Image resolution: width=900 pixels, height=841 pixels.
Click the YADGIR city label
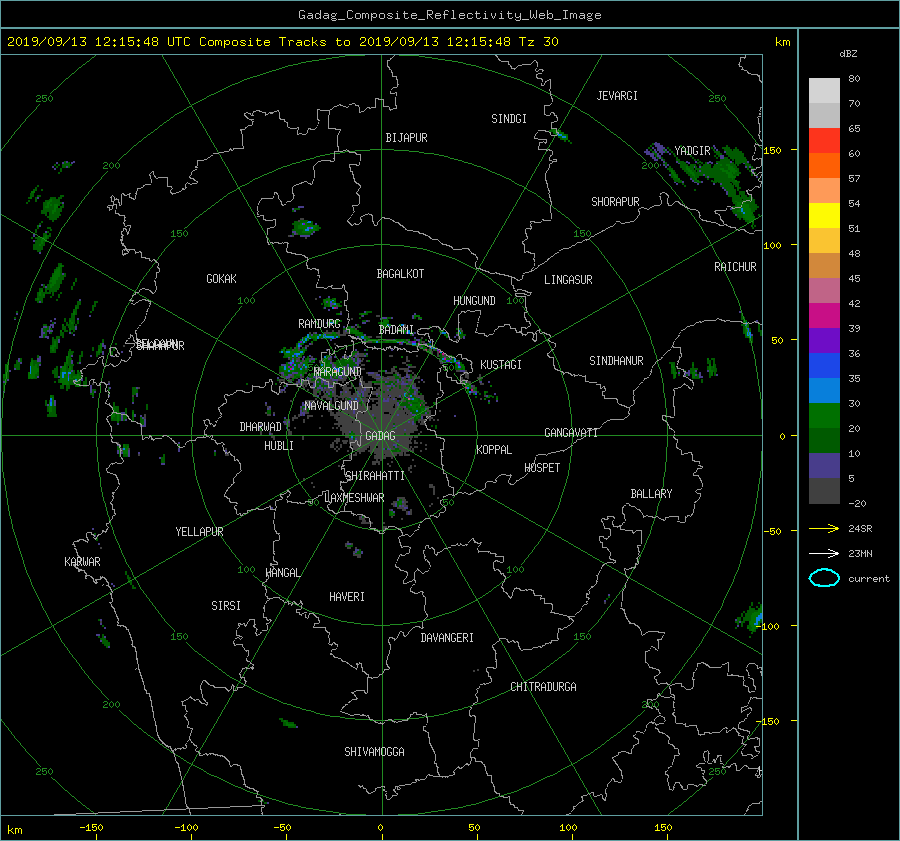[x=692, y=151]
